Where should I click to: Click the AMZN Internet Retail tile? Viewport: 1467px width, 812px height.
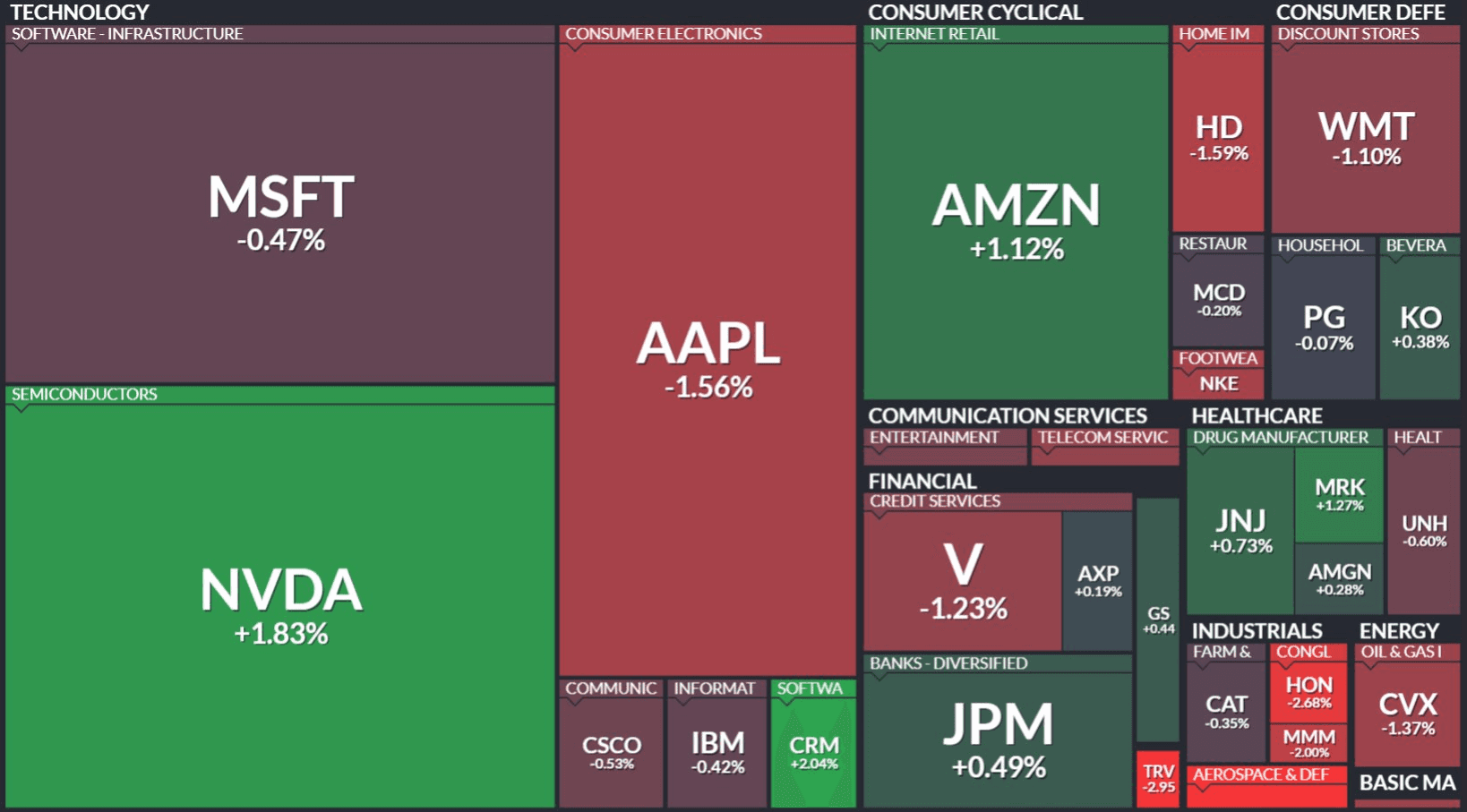(x=1016, y=220)
